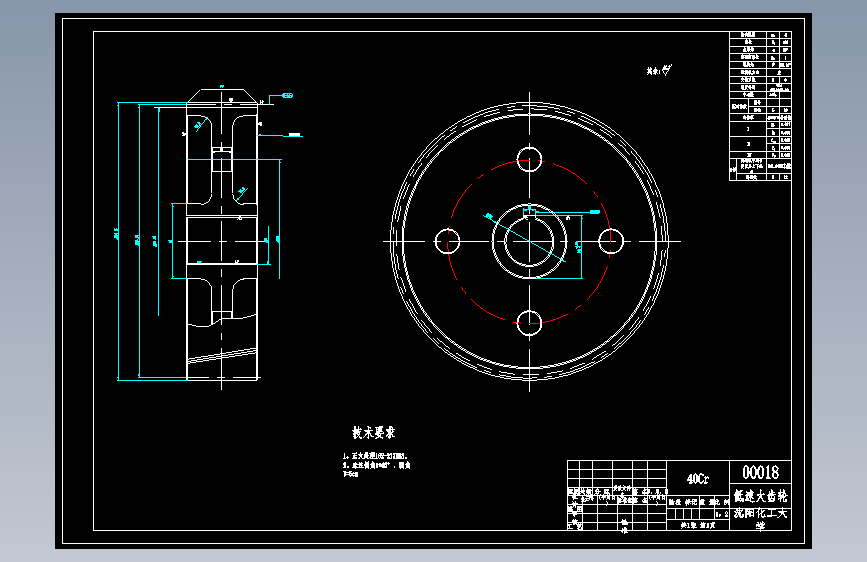The width and height of the screenshot is (867, 562).
Task: Select the right bolt hole circle on gear
Action: point(611,241)
